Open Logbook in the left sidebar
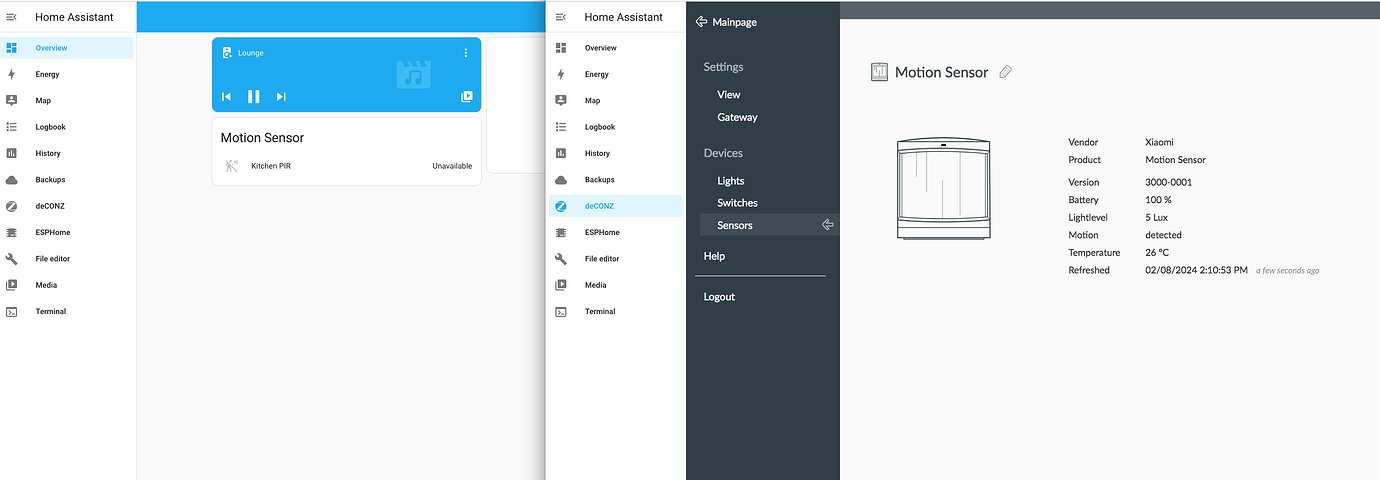The image size is (1380, 480). (x=67, y=127)
